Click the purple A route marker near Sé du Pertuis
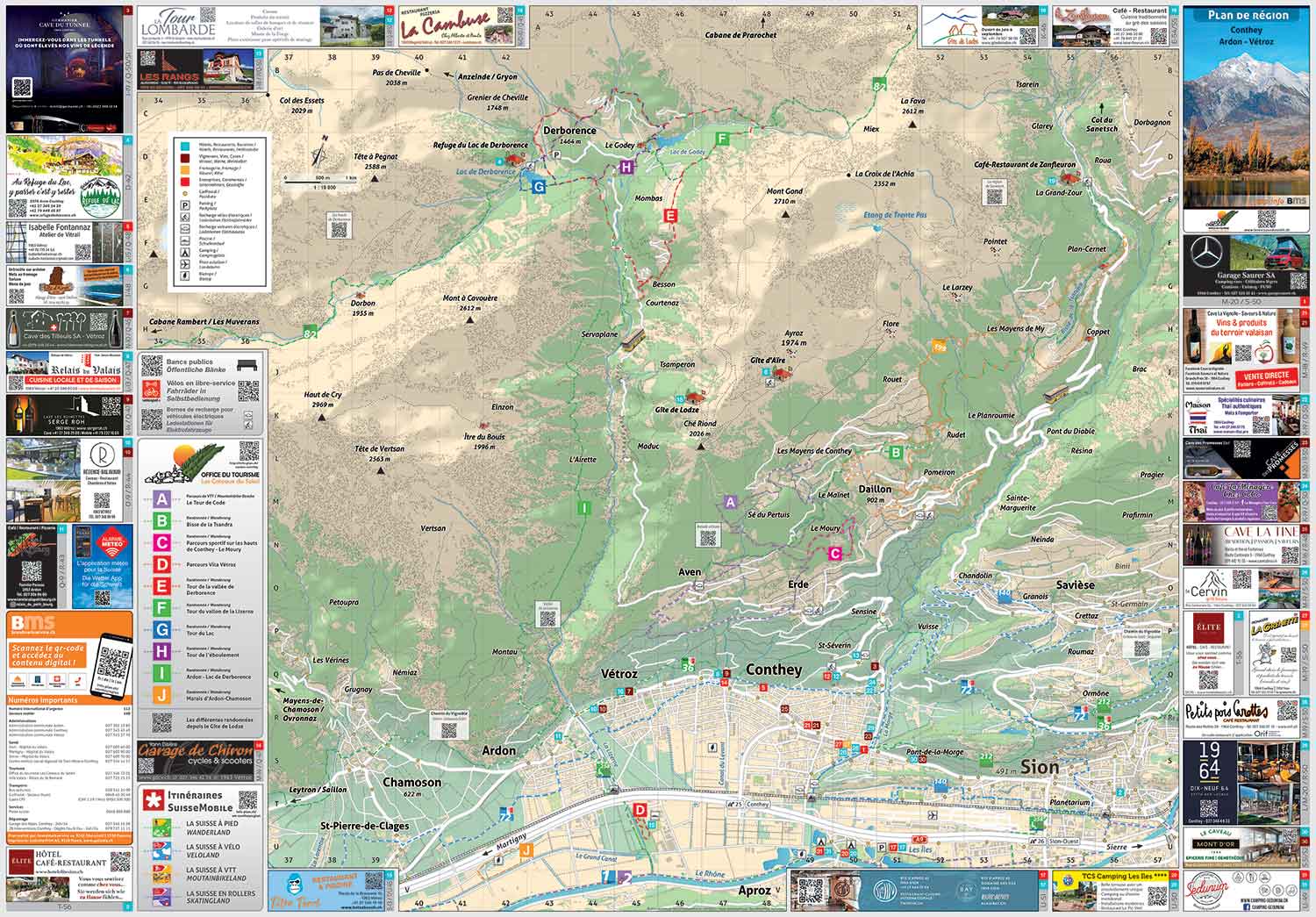Screen dimensions: 1316x917 coord(730,502)
